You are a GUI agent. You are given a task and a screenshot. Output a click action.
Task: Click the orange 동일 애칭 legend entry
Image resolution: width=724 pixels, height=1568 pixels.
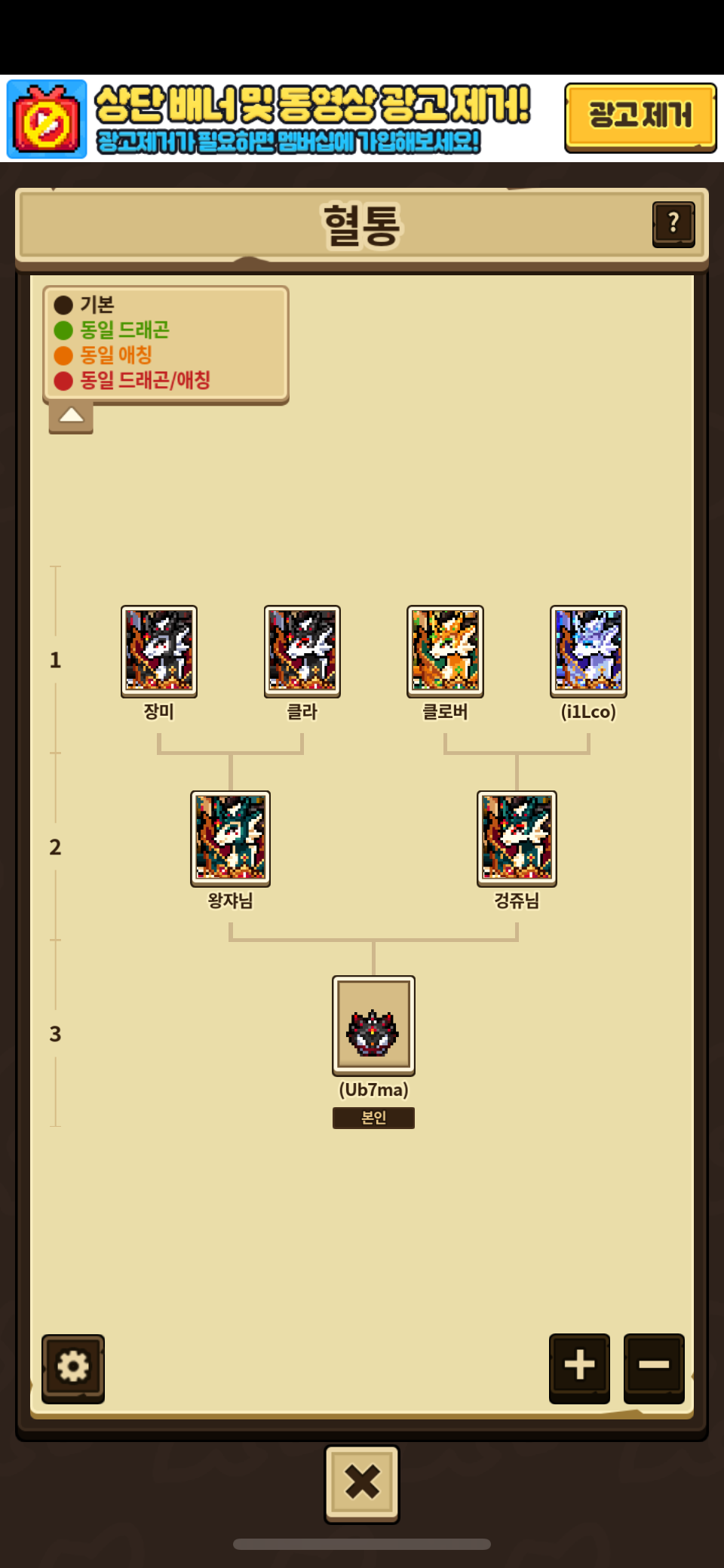coord(103,355)
